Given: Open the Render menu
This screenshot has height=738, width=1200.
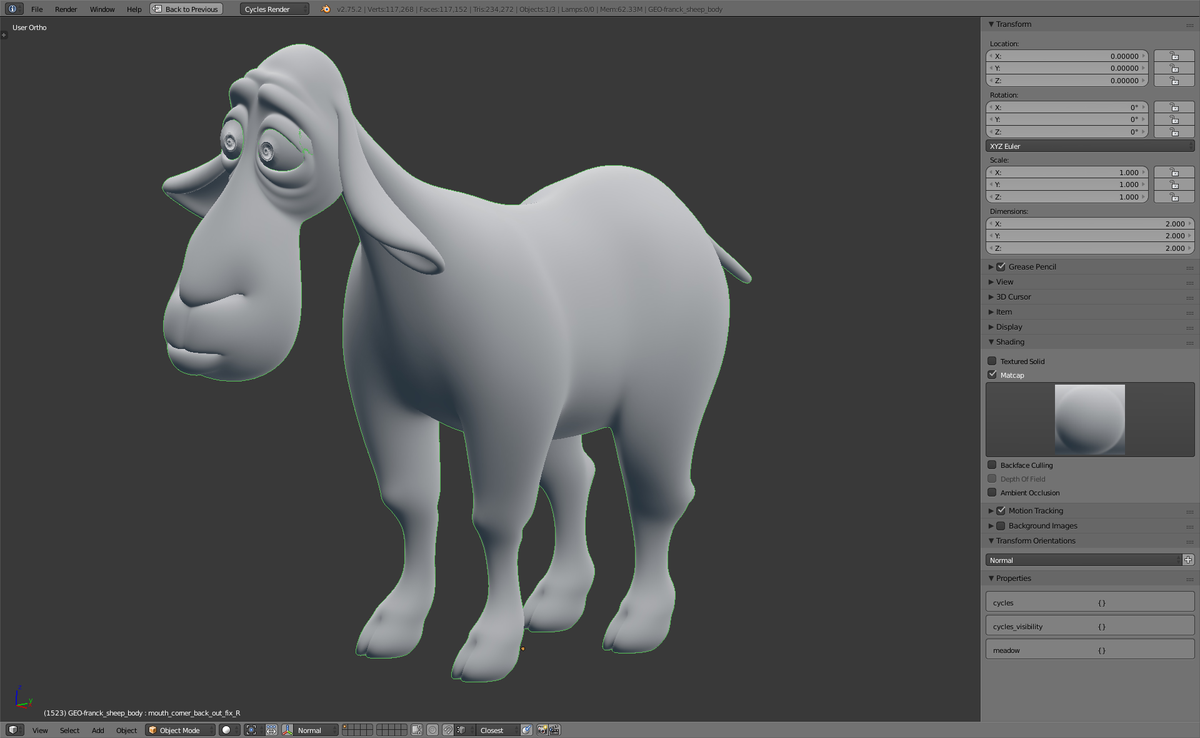Looking at the screenshot, I should click(66, 9).
